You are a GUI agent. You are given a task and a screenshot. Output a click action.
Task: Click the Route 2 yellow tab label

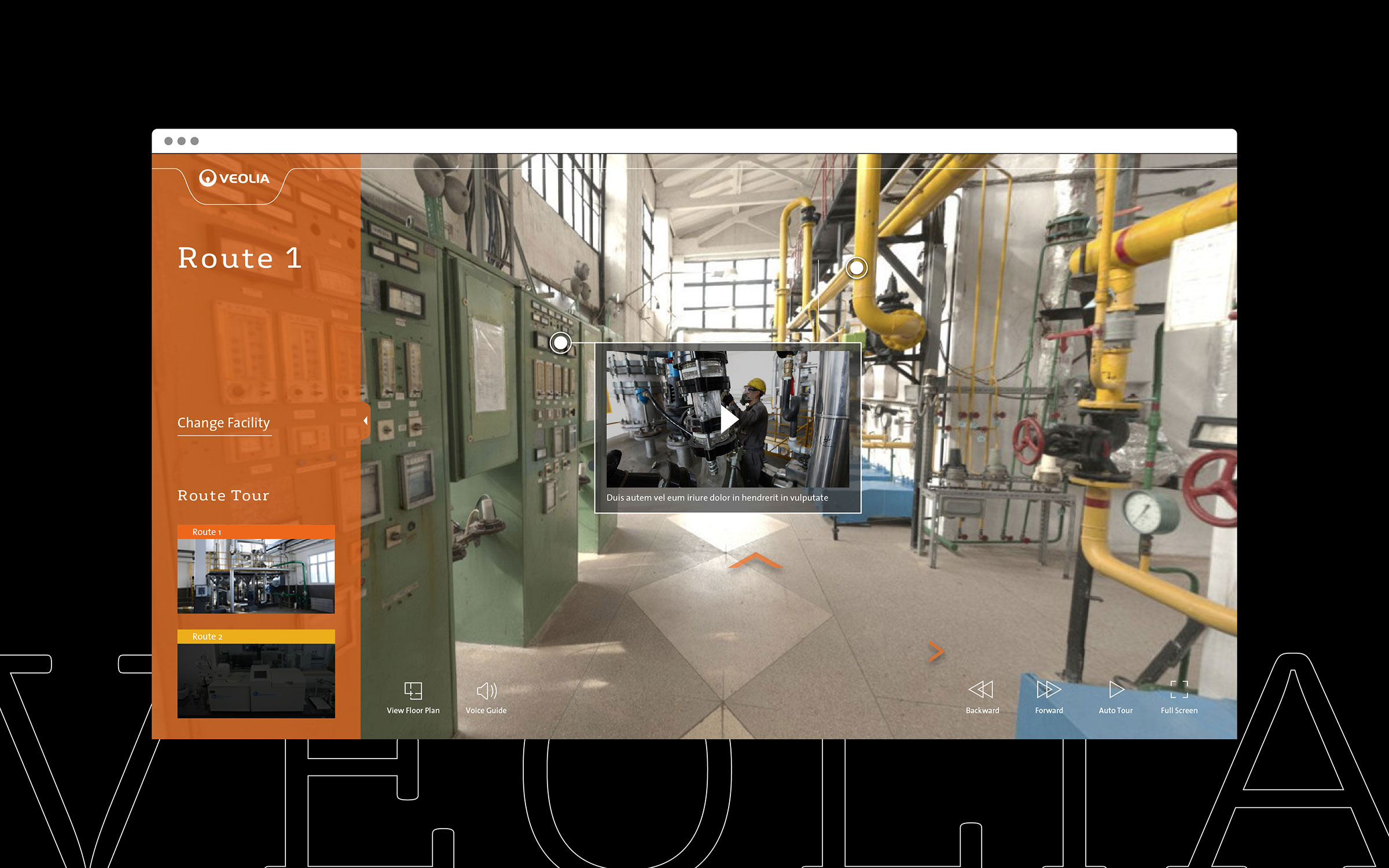tap(207, 637)
